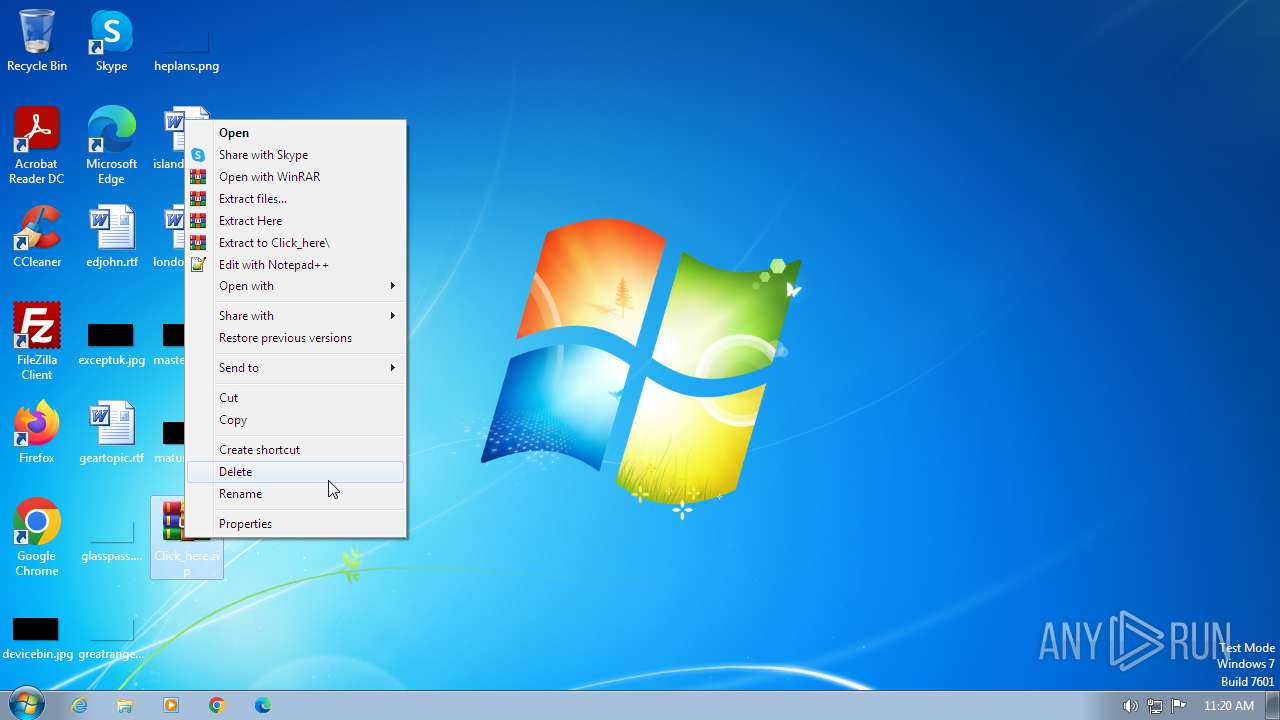
Task: Choose Create shortcut
Action: pyautogui.click(x=296, y=450)
